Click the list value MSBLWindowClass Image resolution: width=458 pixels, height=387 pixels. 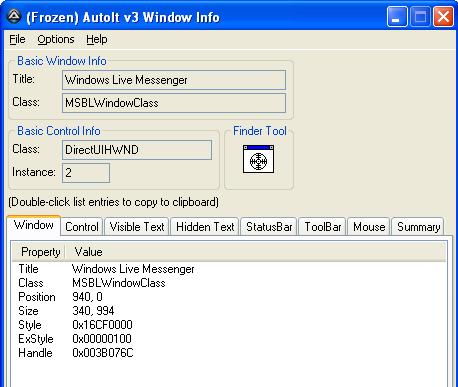coord(119,283)
